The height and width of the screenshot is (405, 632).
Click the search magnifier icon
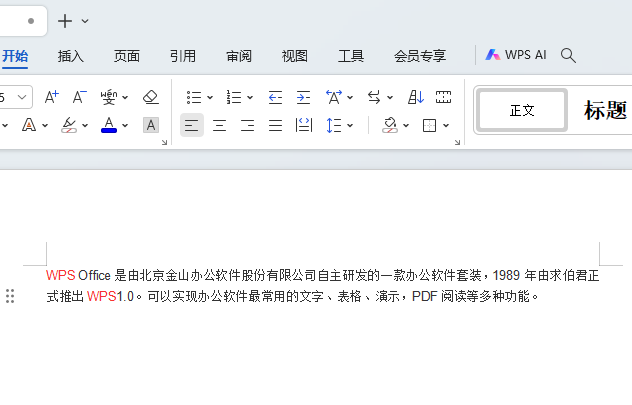click(568, 56)
